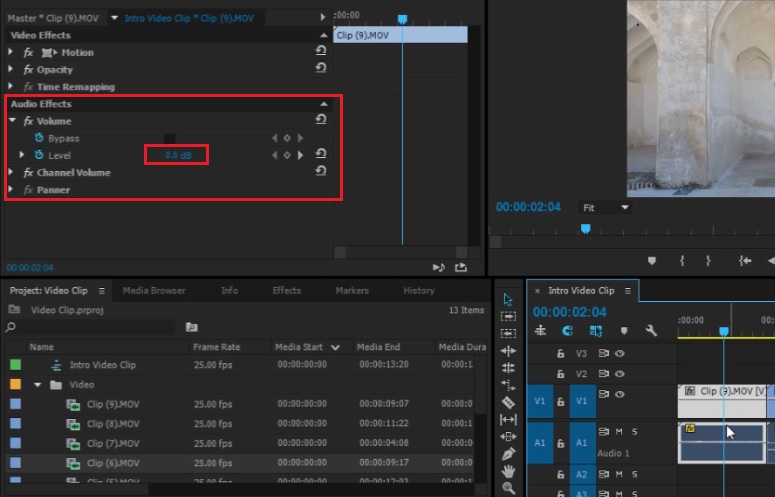Switch to the Markers tab

352,290
